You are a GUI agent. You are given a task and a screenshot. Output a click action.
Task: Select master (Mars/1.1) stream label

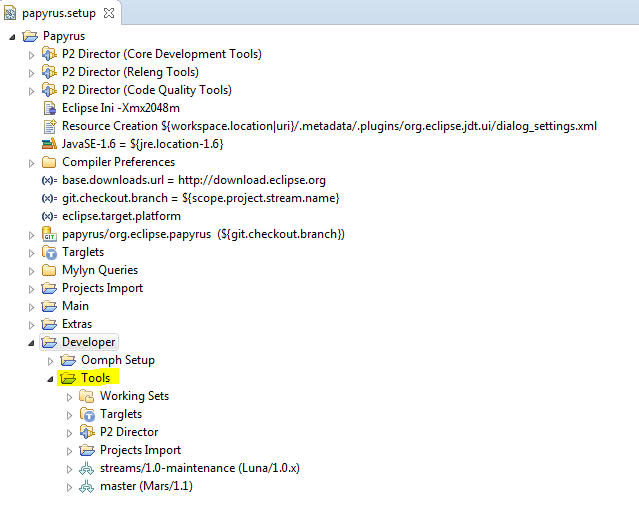tap(146, 486)
